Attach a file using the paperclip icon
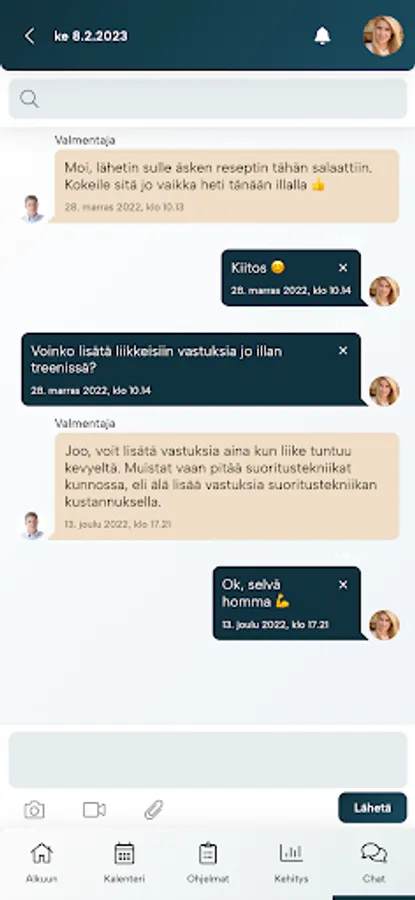The height and width of the screenshot is (900, 415). (x=154, y=810)
